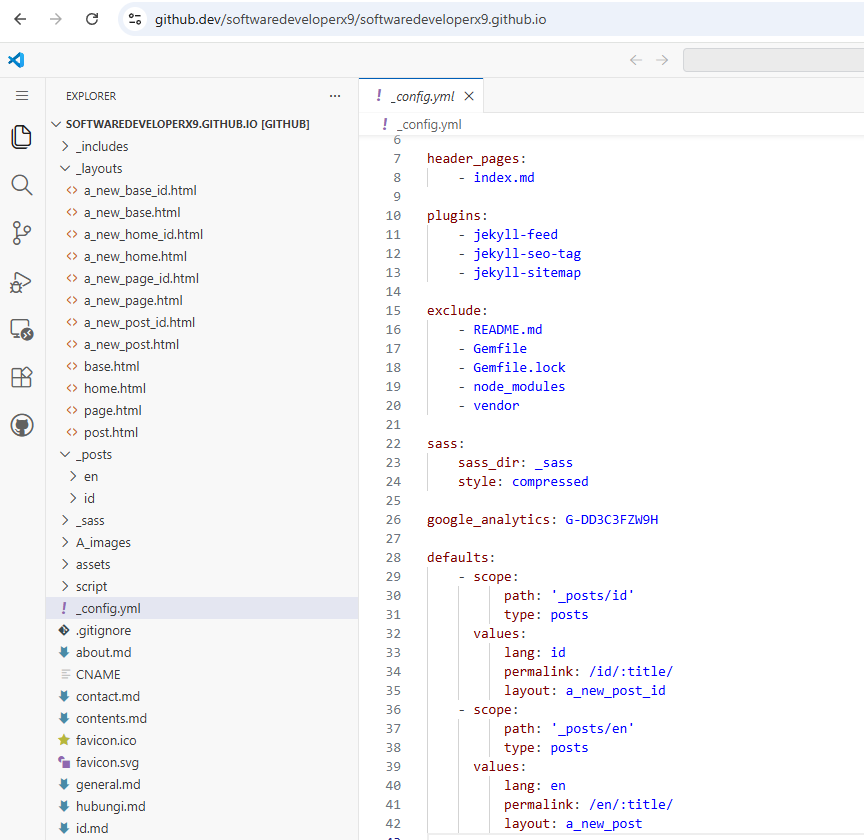Open the Explorer views menu with the ellipsis
This screenshot has height=840, width=864.
334,96
